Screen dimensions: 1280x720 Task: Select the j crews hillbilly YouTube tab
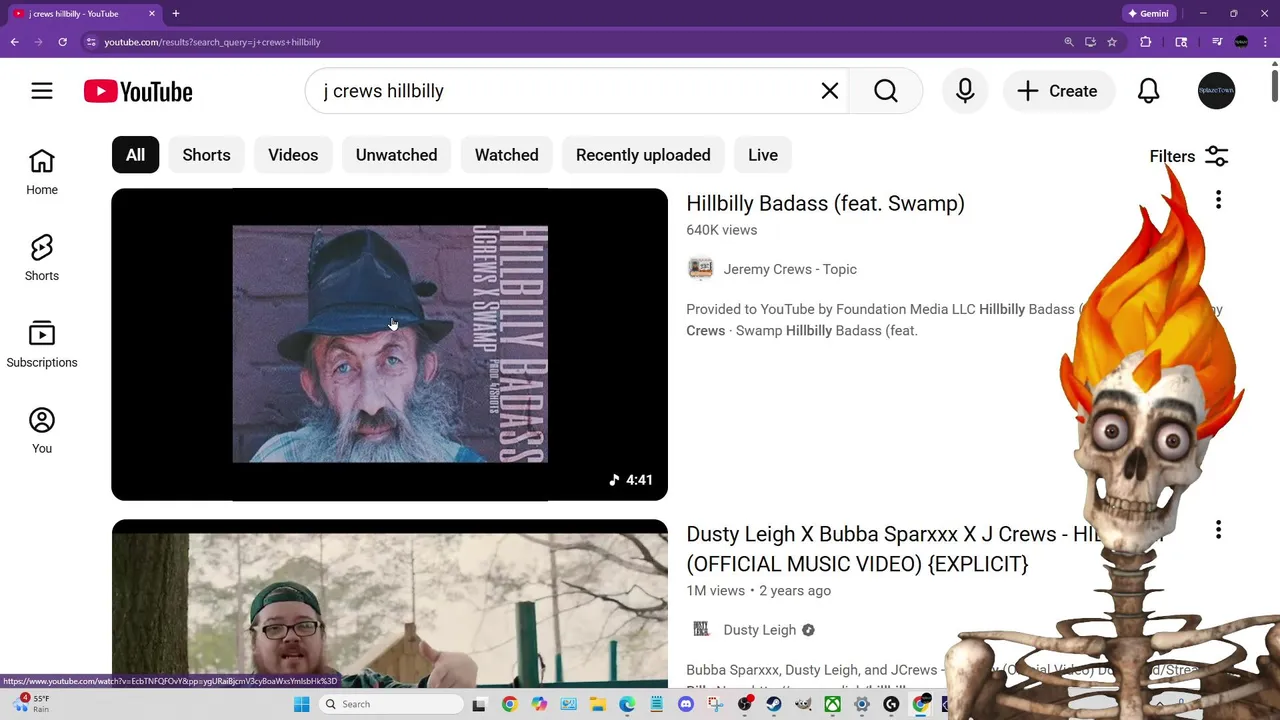coord(84,14)
